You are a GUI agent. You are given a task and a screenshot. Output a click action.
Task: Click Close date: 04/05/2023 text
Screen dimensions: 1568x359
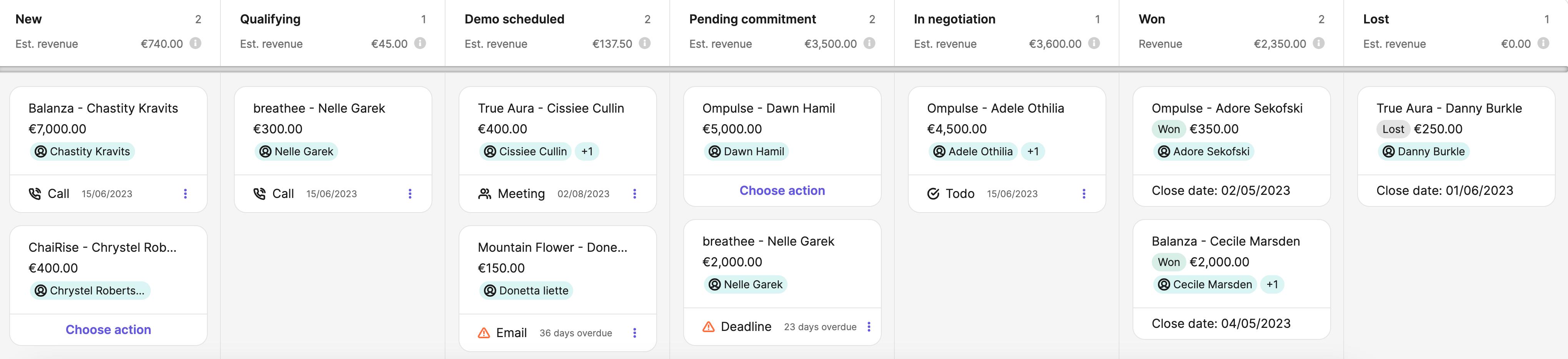tap(1221, 324)
